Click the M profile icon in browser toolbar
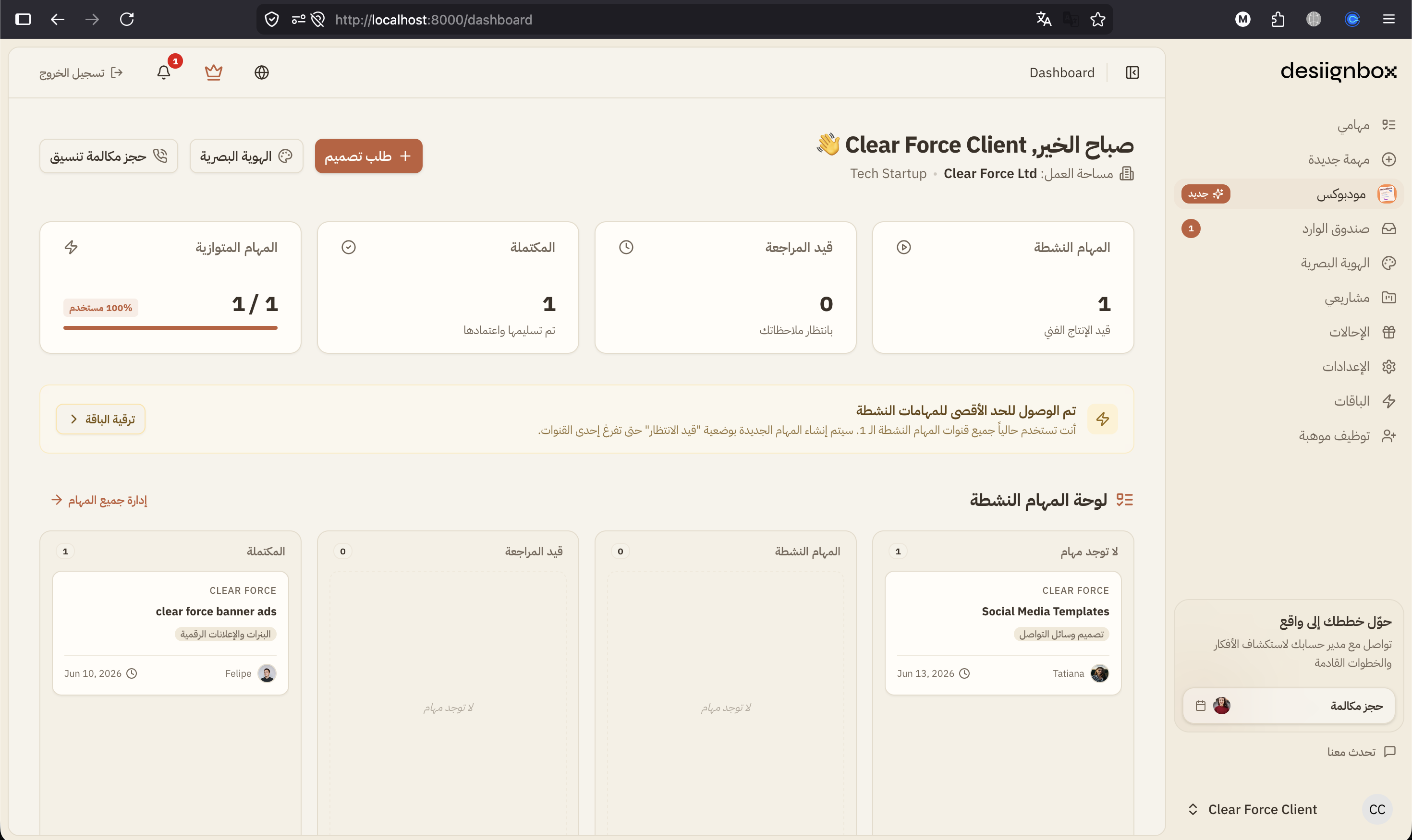This screenshot has height=840, width=1412. 1242,20
